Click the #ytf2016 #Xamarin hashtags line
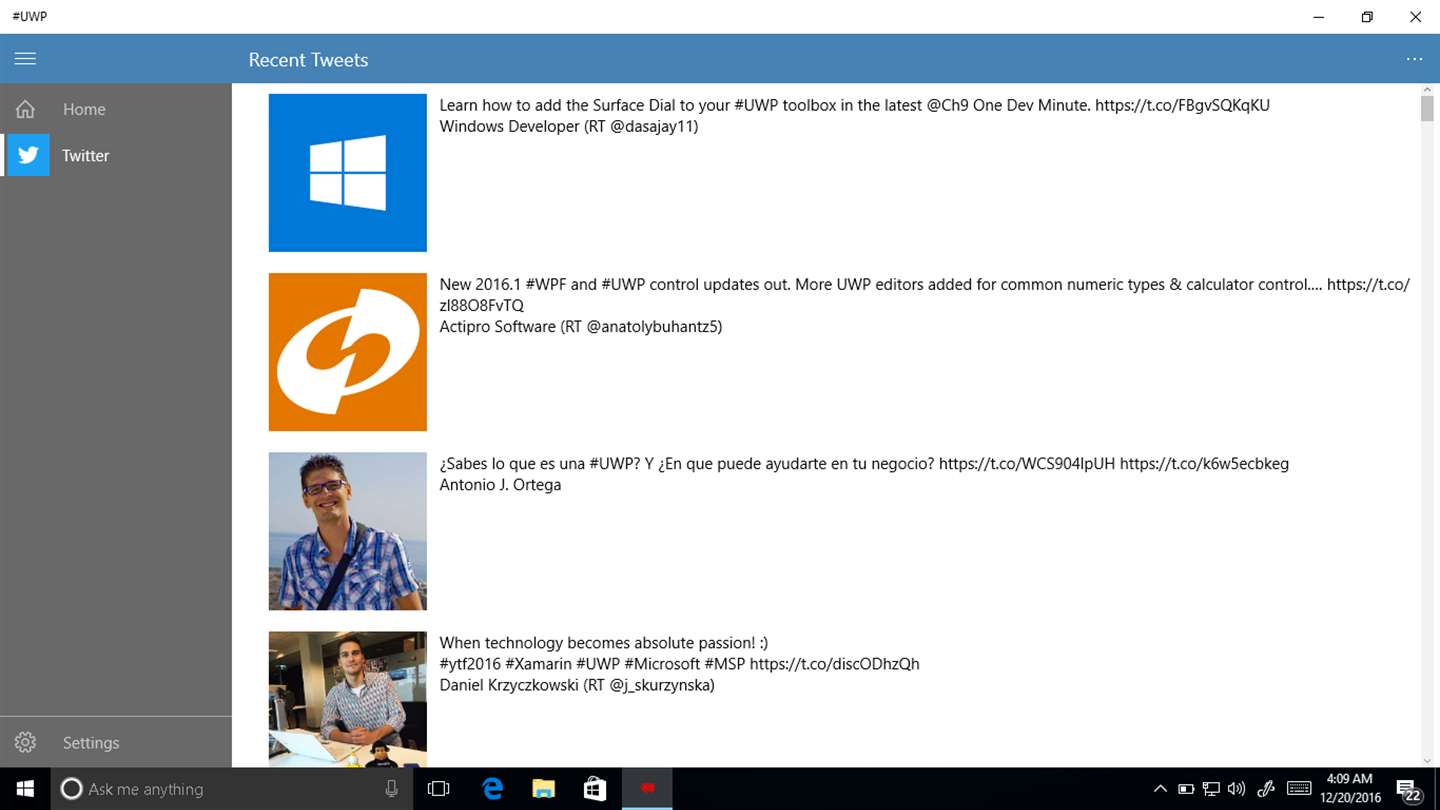 pyautogui.click(x=680, y=663)
